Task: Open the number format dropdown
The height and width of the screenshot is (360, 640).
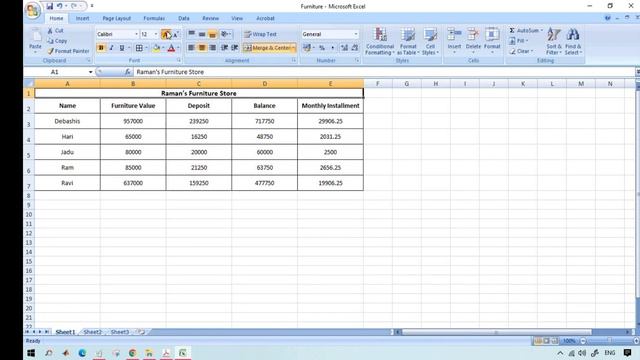Action: 356,34
